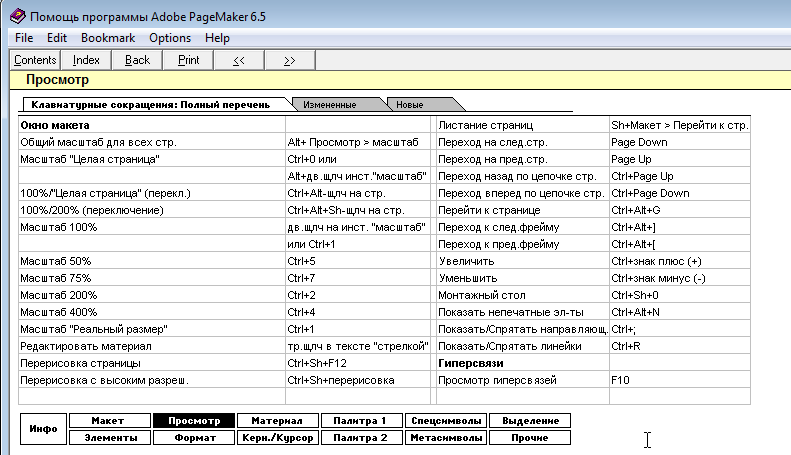Click the 'Масштаб 50%' cell
The width and height of the screenshot is (791, 455).
click(152, 261)
